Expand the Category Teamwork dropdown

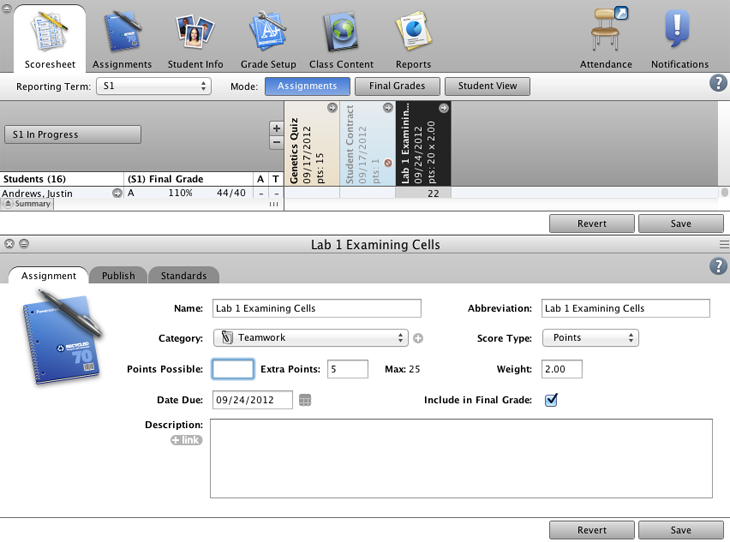pyautogui.click(x=310, y=338)
